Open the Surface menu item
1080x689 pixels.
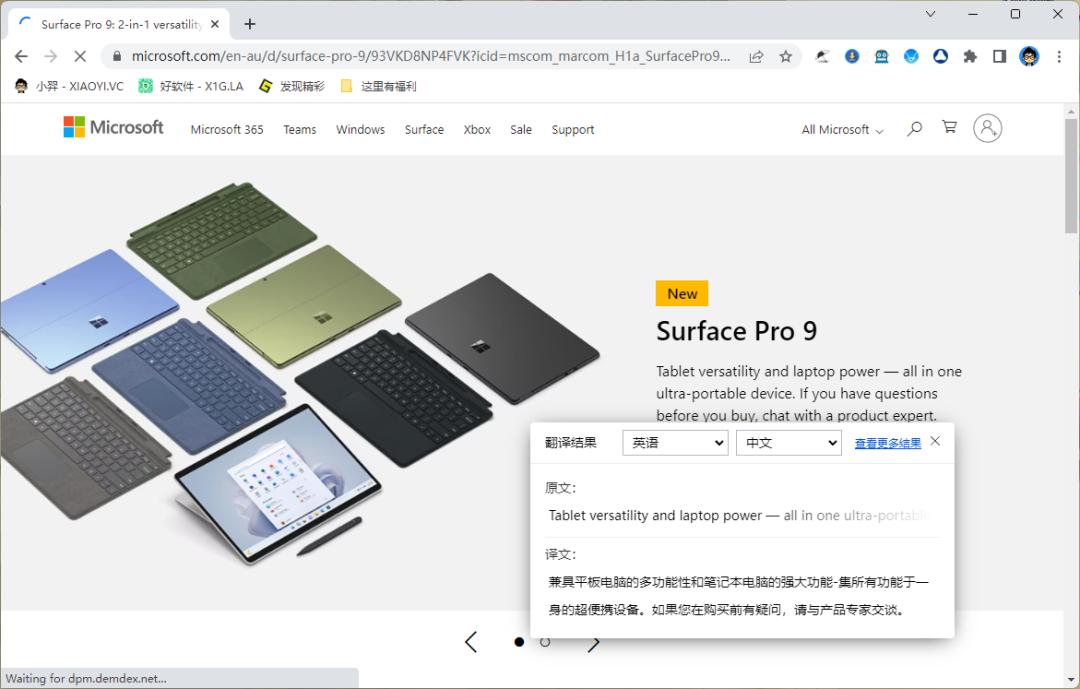(x=424, y=129)
